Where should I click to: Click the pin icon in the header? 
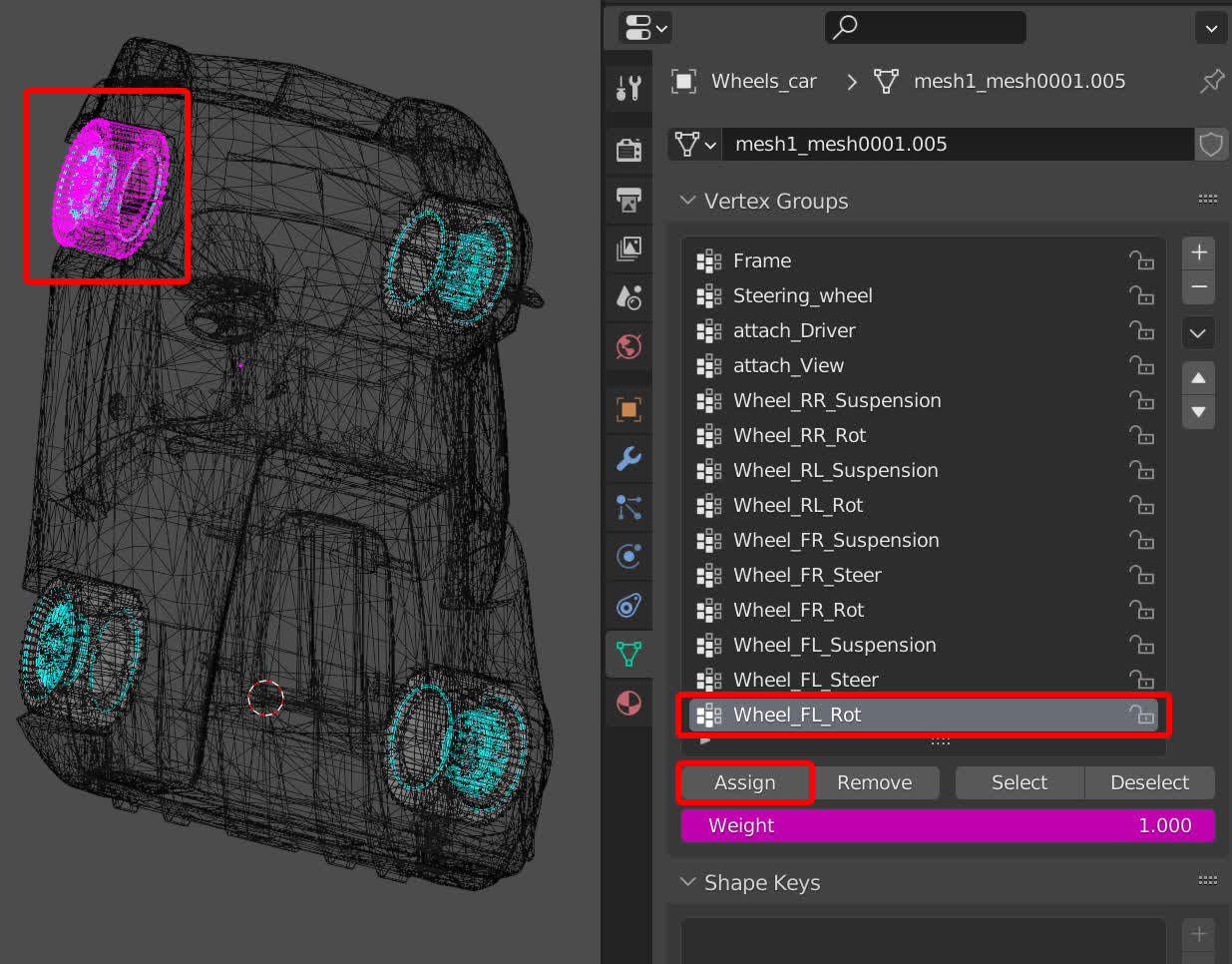(1211, 81)
